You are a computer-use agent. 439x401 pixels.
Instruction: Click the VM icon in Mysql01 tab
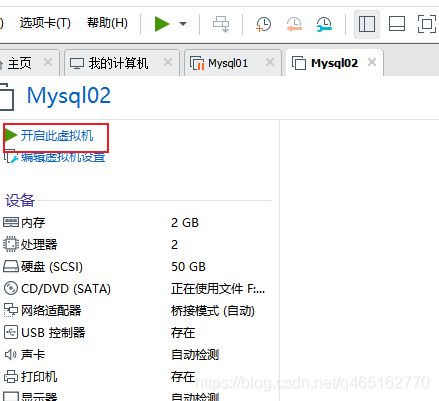click(x=197, y=63)
